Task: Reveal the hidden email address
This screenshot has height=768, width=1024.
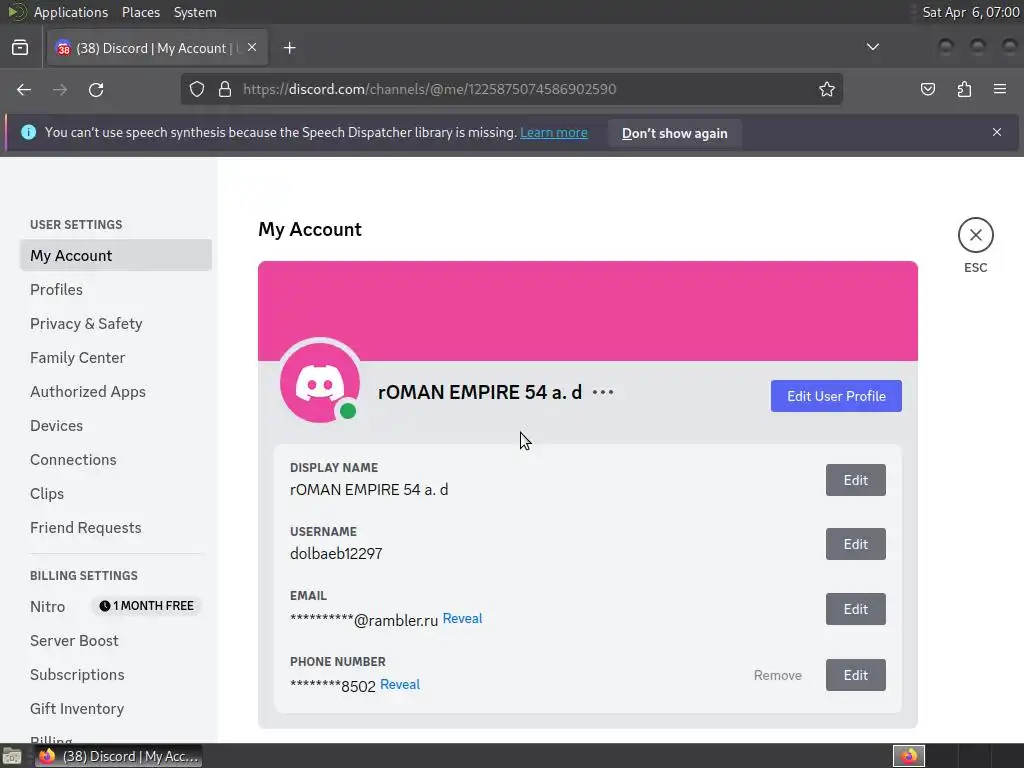Action: 462,618
